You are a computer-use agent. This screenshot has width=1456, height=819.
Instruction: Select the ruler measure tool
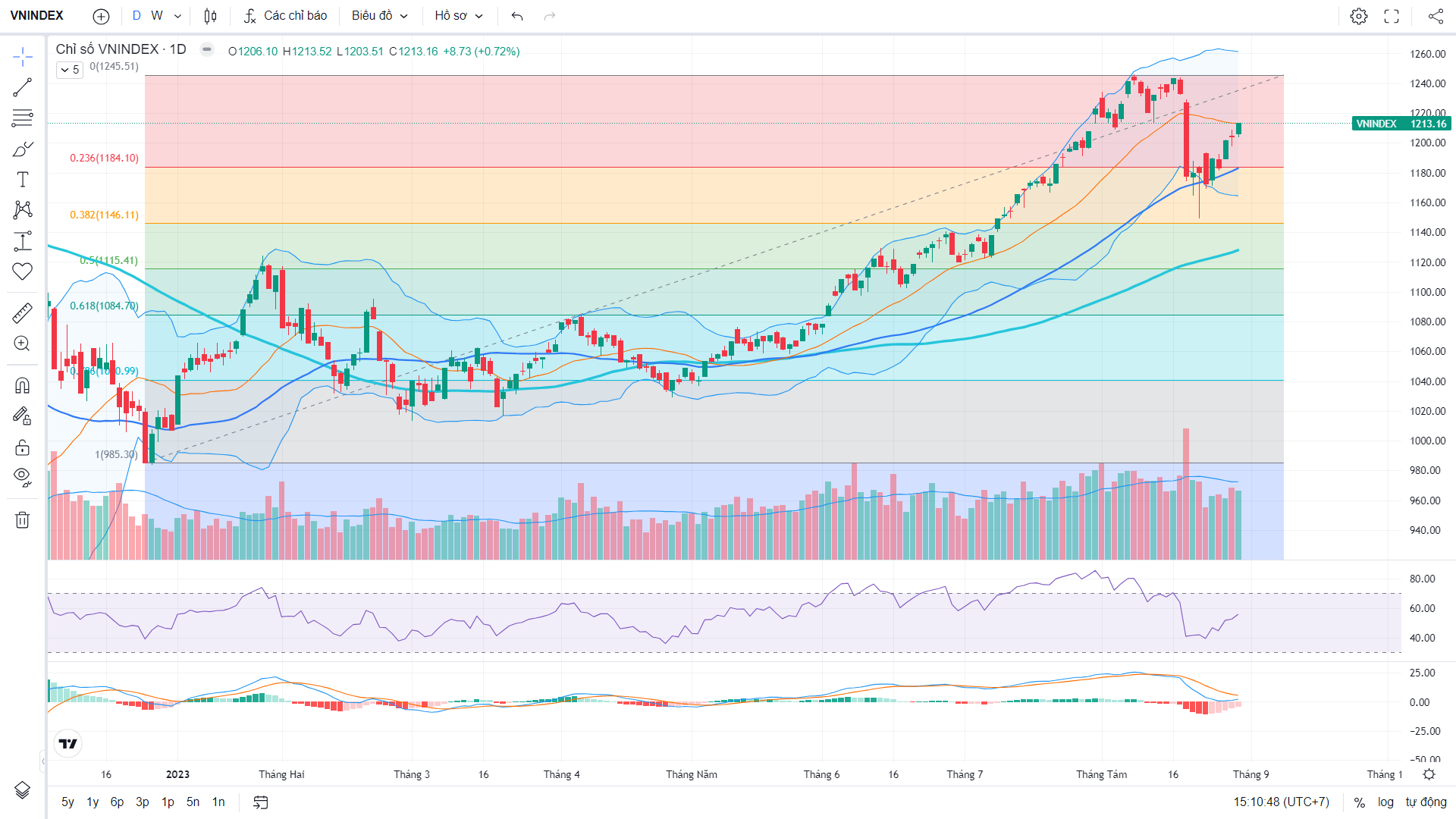pos(22,313)
